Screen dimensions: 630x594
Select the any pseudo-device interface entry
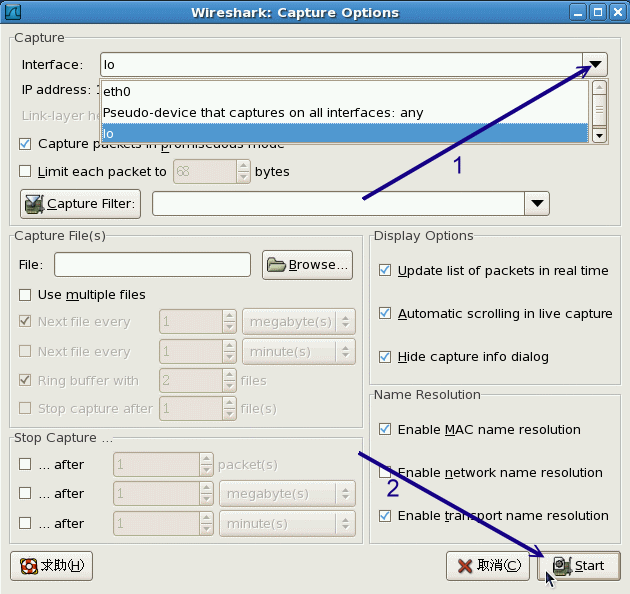(345, 113)
